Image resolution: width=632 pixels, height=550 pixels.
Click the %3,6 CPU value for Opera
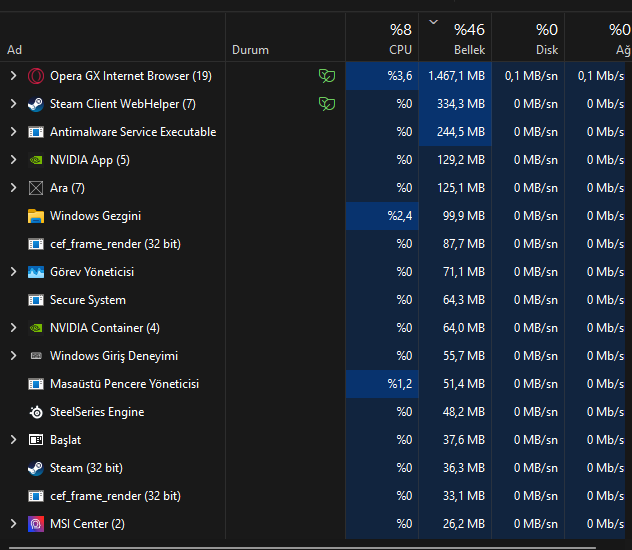coord(400,76)
